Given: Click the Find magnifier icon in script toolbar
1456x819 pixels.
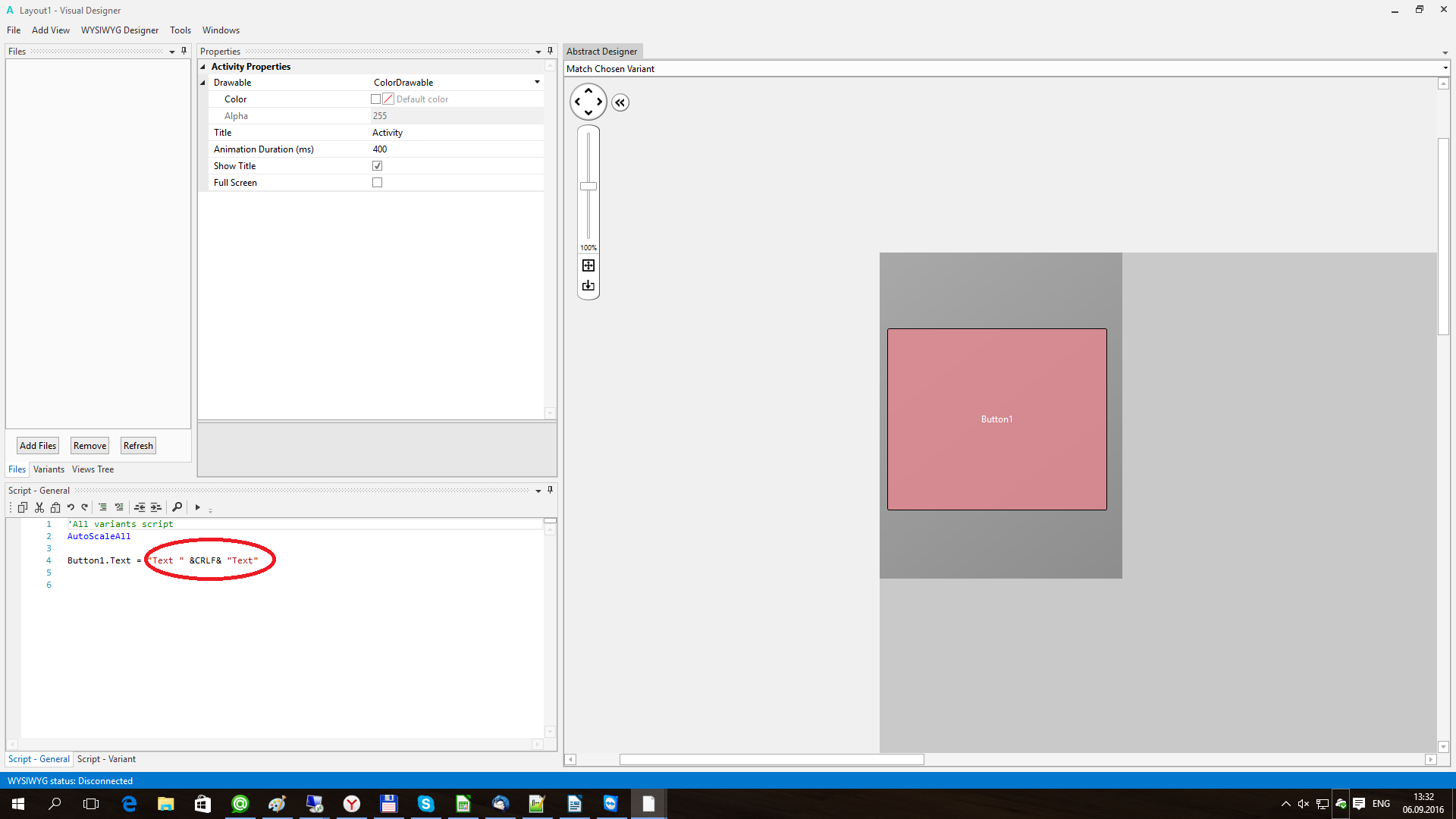Looking at the screenshot, I should (x=177, y=507).
